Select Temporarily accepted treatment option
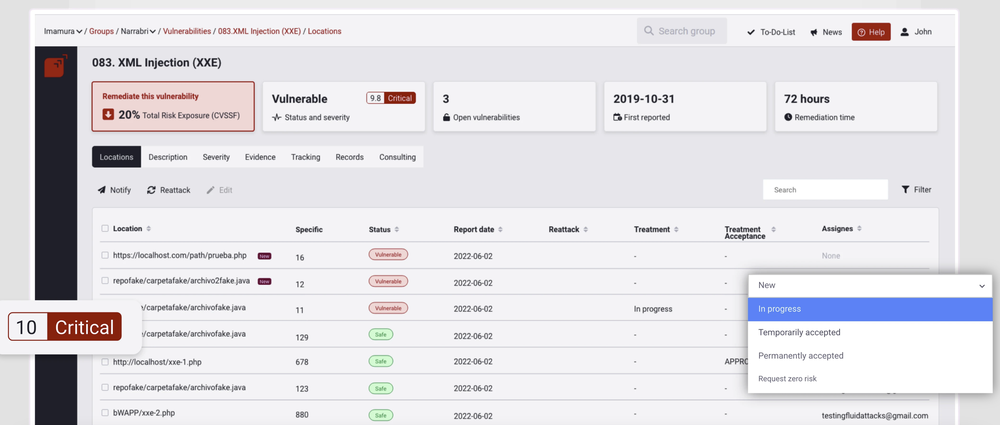The height and width of the screenshot is (425, 1000). coord(870,332)
